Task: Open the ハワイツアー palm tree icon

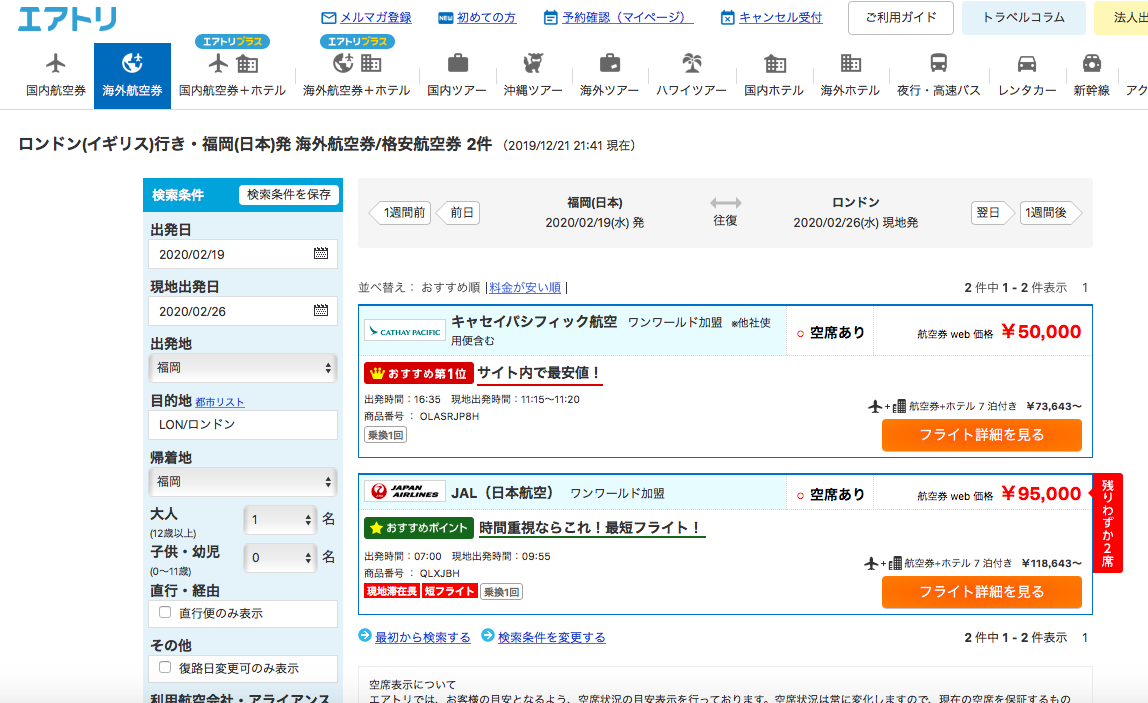Action: click(x=692, y=64)
